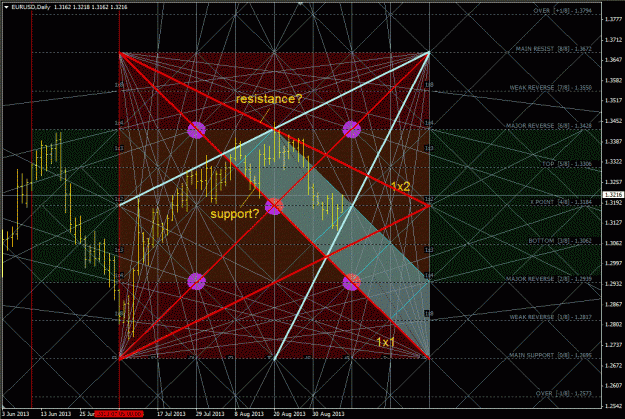Click the OVER [+1/8] - 1.3794 level label
625x419 pixels.
click(562, 11)
